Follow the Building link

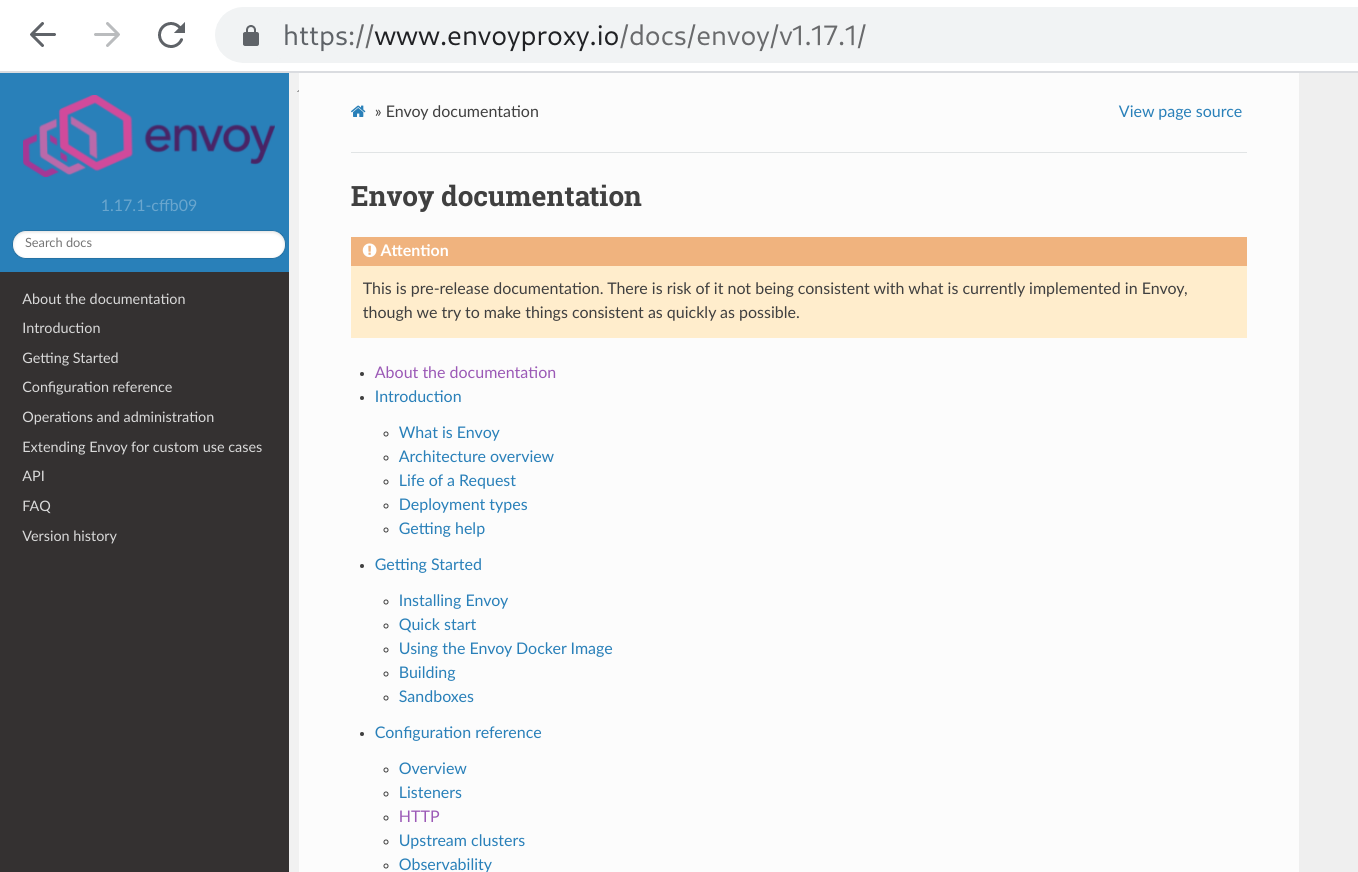[x=427, y=672]
